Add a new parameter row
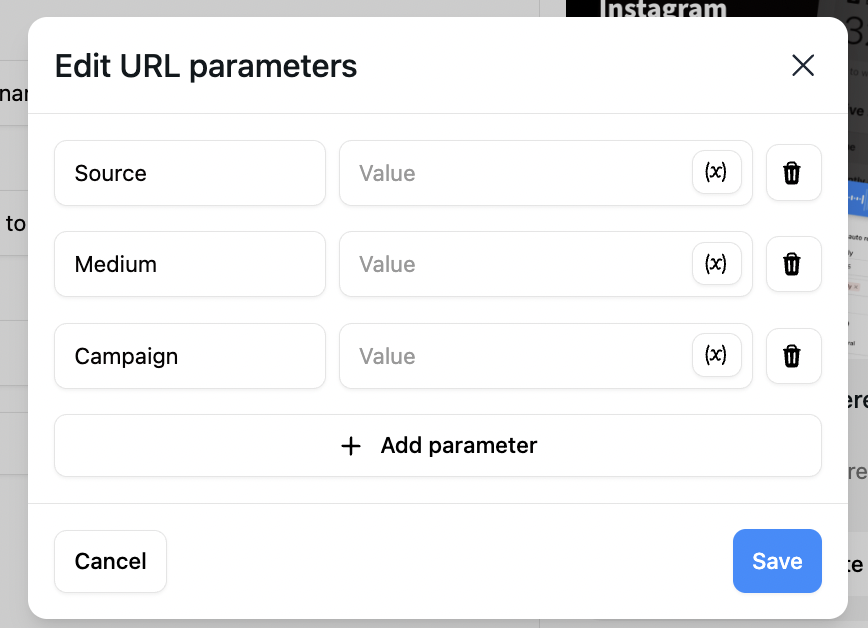Image resolution: width=868 pixels, height=628 pixels. point(438,445)
